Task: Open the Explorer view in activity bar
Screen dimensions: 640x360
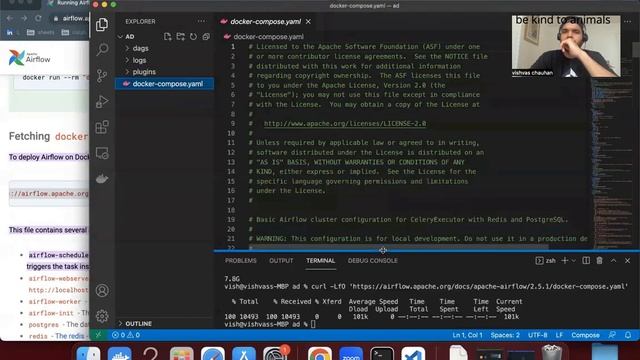Action: [102, 24]
